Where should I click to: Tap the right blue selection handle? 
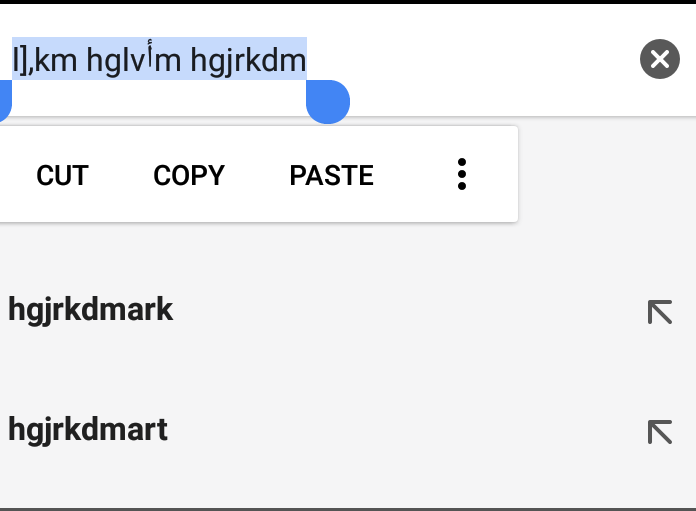(x=327, y=102)
